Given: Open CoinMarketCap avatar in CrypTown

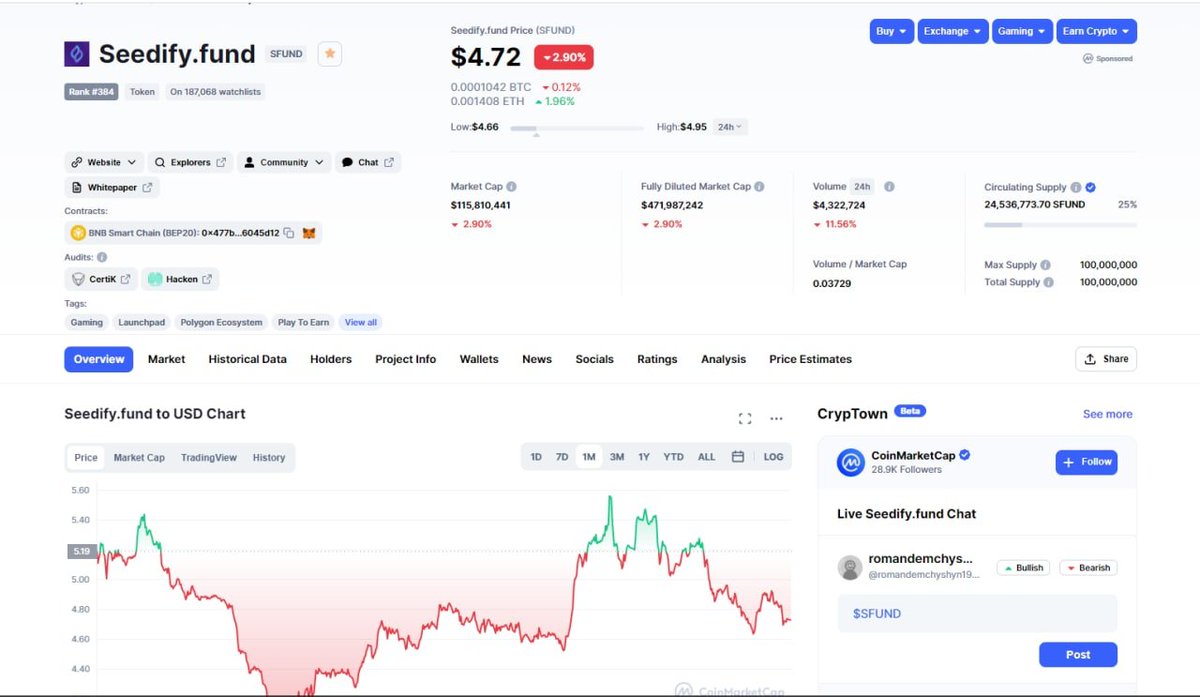Looking at the screenshot, I should 850,462.
